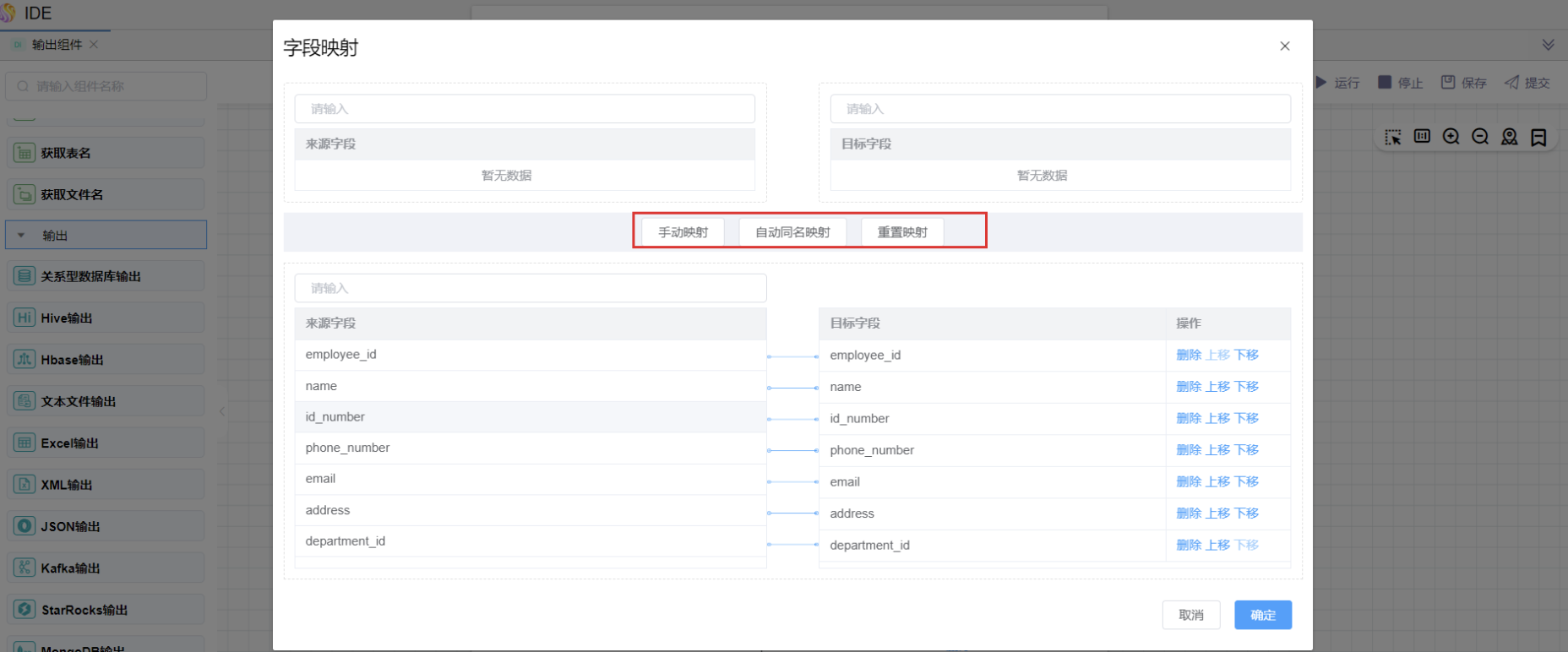The height and width of the screenshot is (652, 1568).
Task: Click the fit-to-actual-size 1:1 icon
Action: pyautogui.click(x=1422, y=136)
